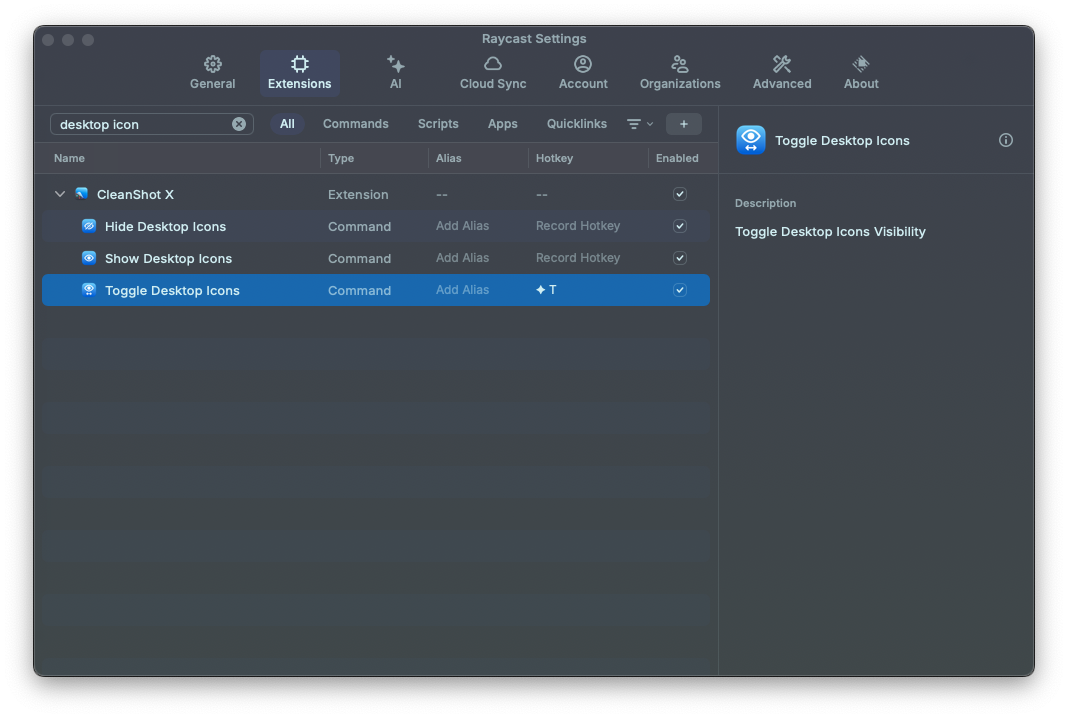Click the info icon in detail panel
Viewport: 1068px width, 718px height.
(x=1005, y=140)
